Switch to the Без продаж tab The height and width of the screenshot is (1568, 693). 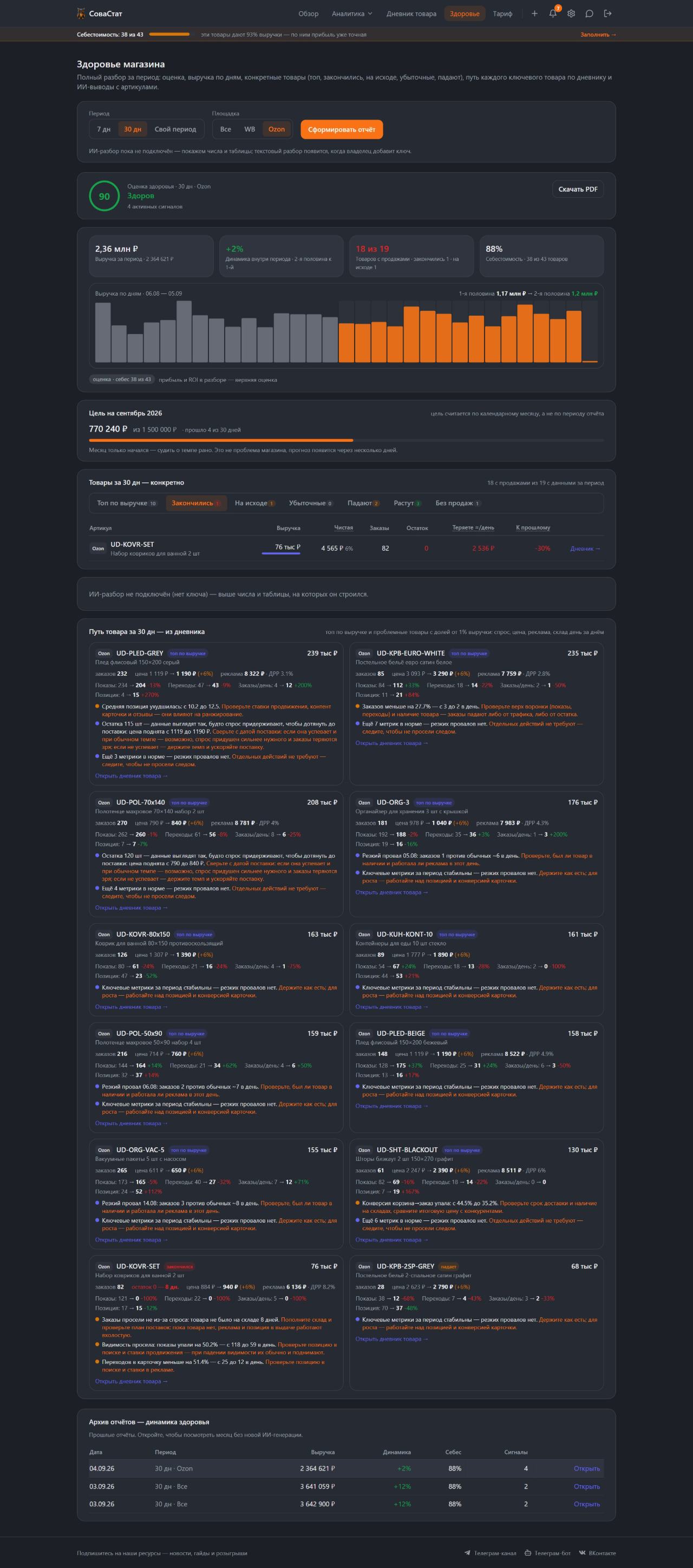(458, 503)
